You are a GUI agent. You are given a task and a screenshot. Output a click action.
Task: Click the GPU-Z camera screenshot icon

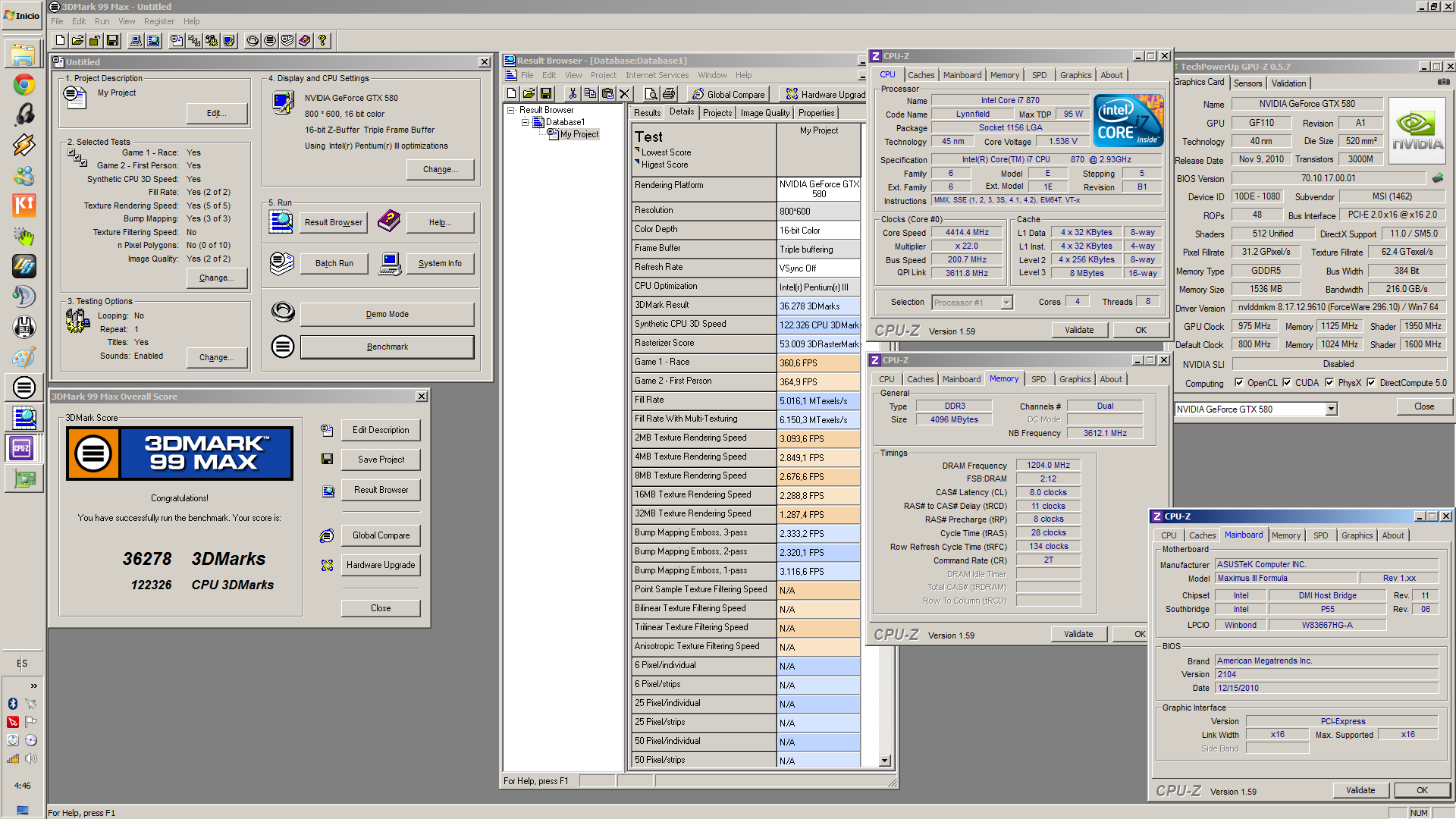1444,82
